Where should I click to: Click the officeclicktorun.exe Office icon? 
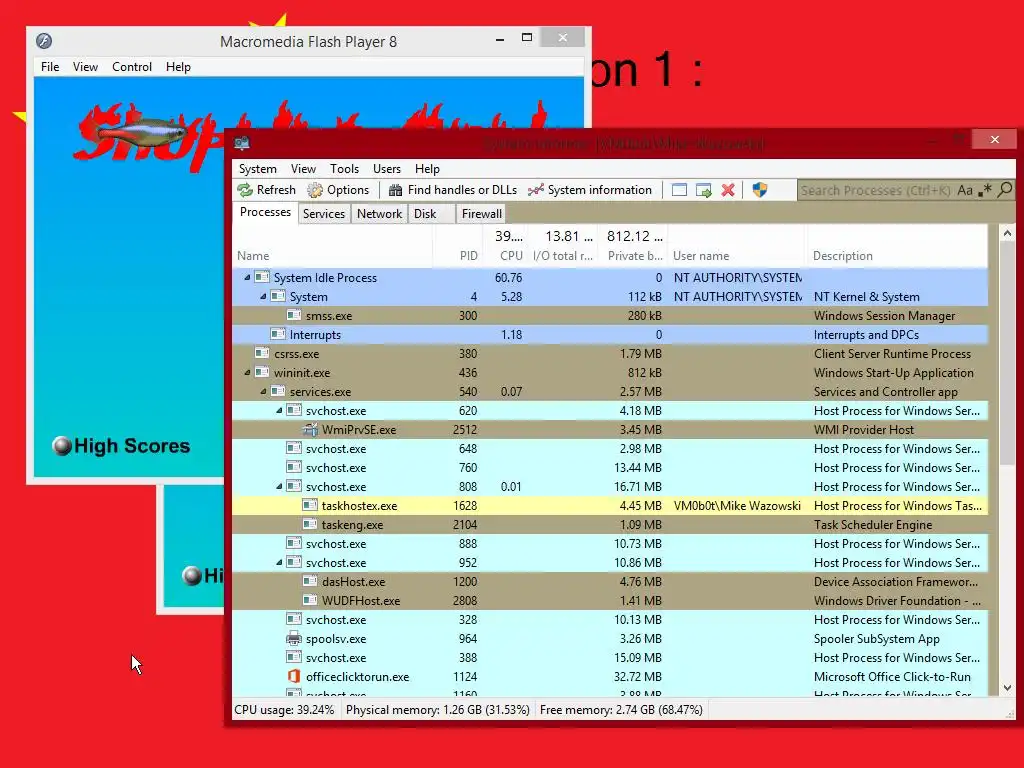294,677
